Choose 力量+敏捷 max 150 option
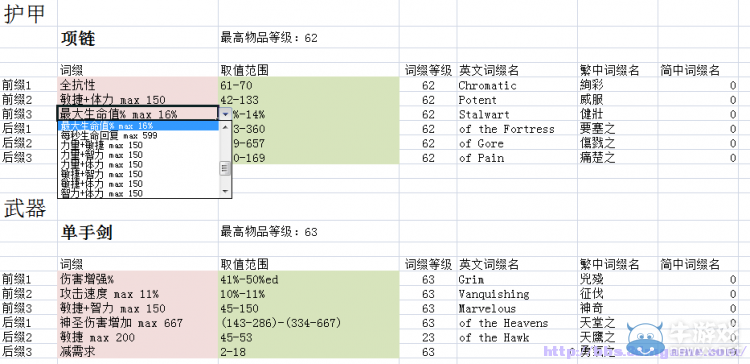750x364 pixels. (x=139, y=145)
